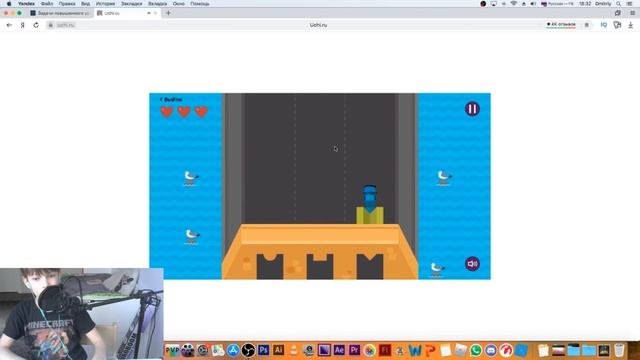This screenshot has width=640, height=360.
Task: Open the screen mirroring menu bar icon
Action: point(493,4)
